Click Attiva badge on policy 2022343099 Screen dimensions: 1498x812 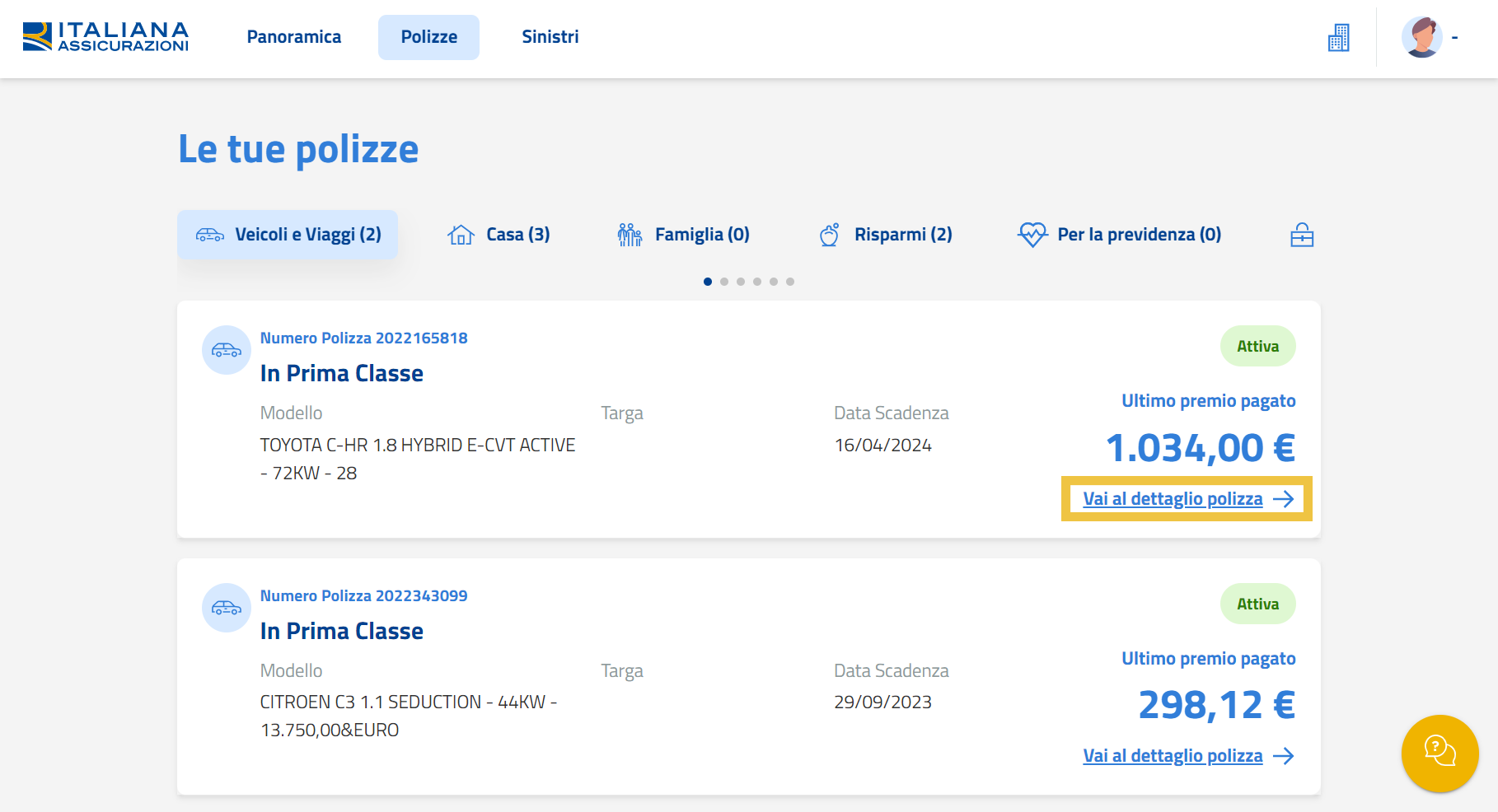[x=1257, y=604]
